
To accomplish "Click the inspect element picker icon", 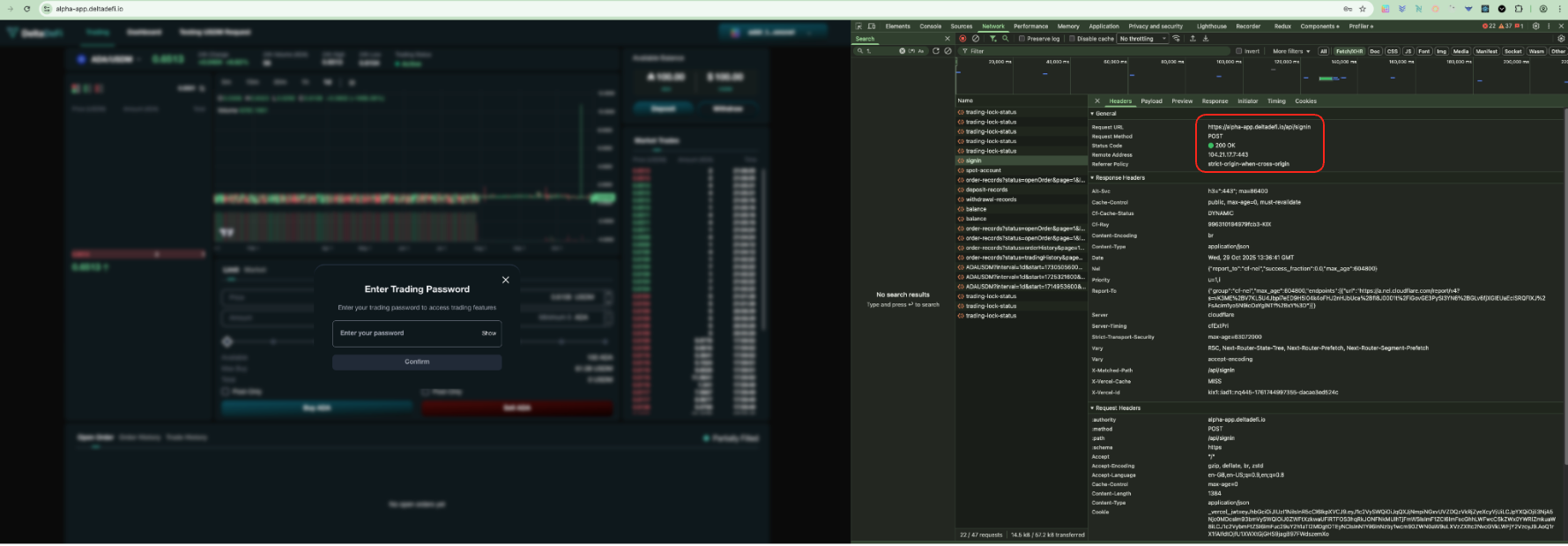I will coord(859,26).
